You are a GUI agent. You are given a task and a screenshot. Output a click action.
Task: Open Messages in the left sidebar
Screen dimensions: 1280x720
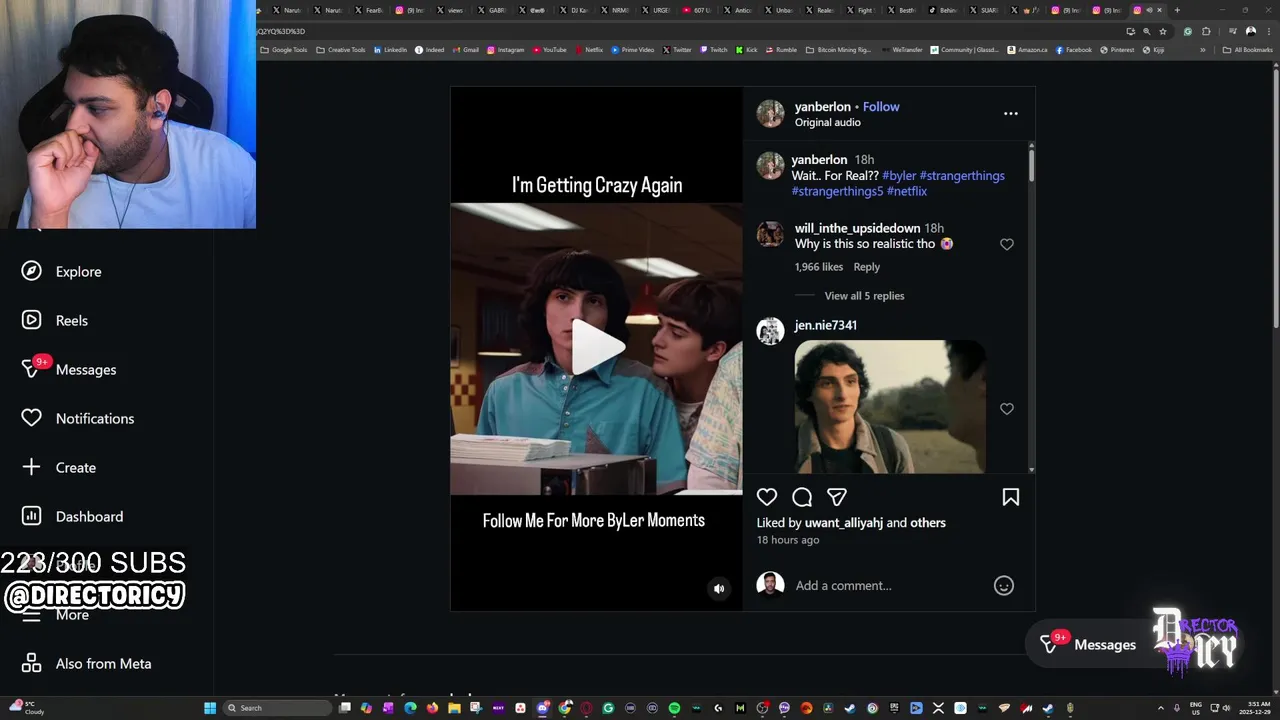pyautogui.click(x=69, y=370)
